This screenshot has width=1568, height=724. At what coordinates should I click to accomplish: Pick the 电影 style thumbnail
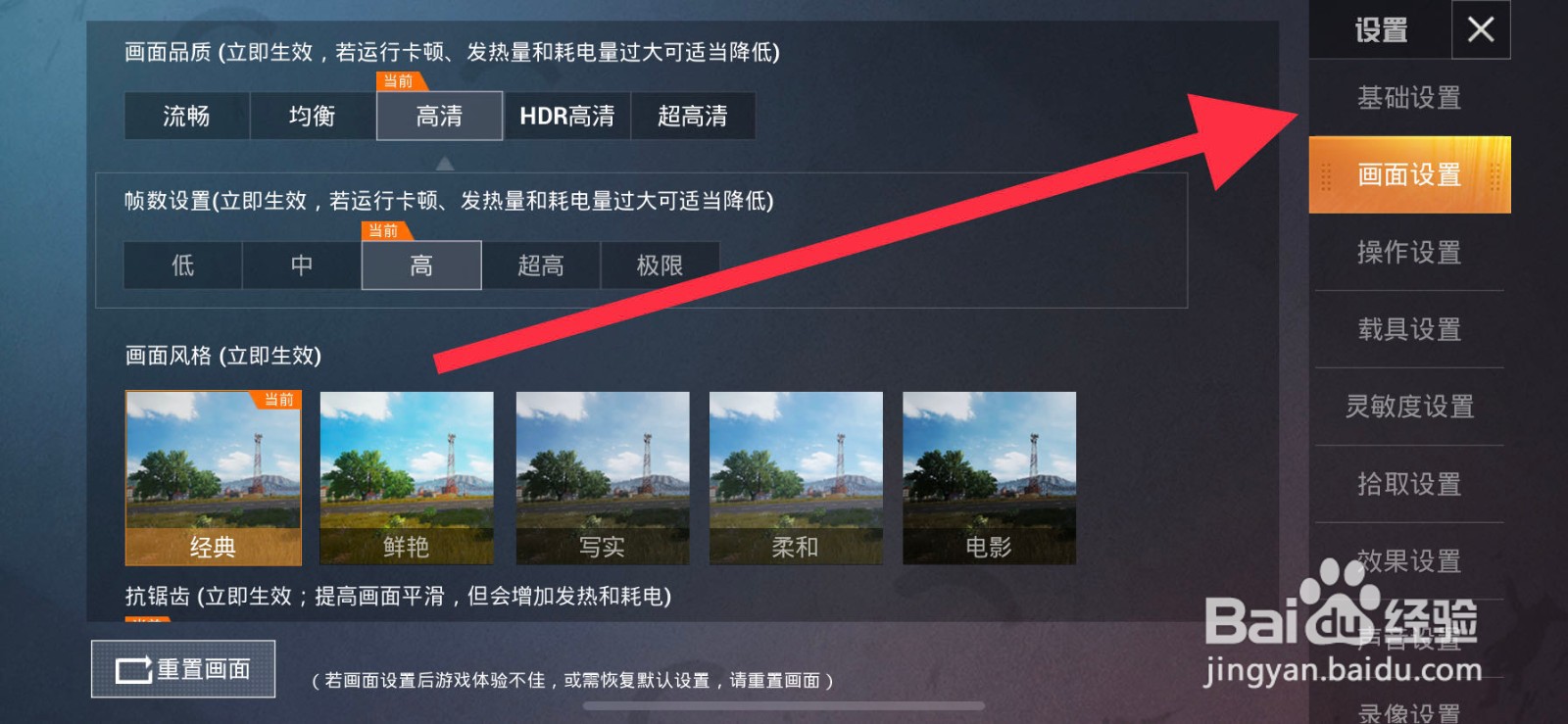(x=989, y=478)
